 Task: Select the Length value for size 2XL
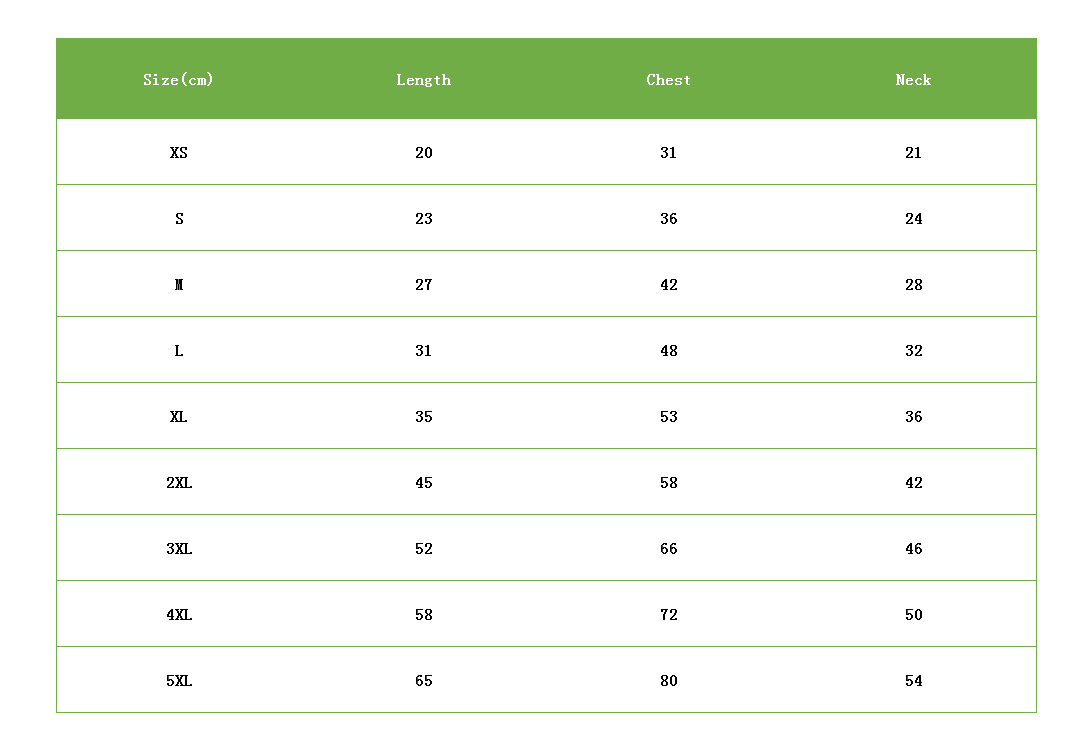coord(424,483)
